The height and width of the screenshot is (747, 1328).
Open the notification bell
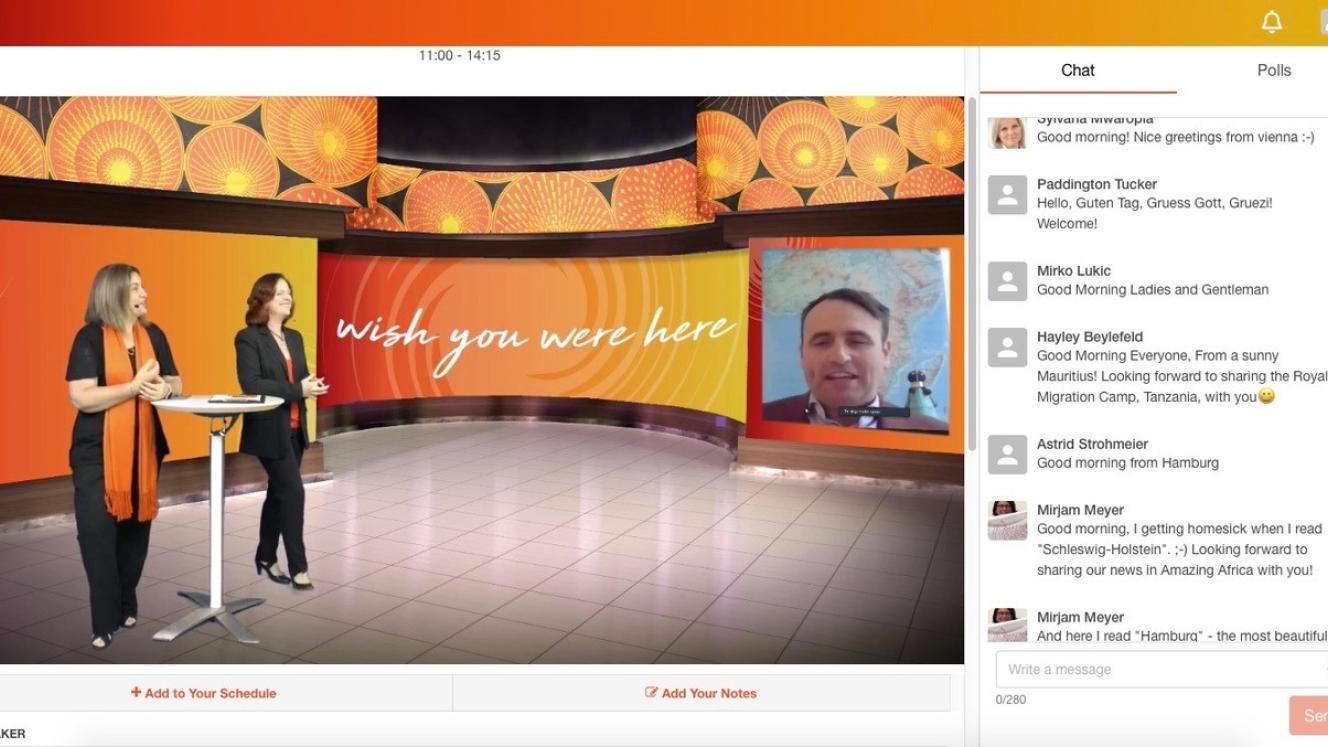[1271, 22]
